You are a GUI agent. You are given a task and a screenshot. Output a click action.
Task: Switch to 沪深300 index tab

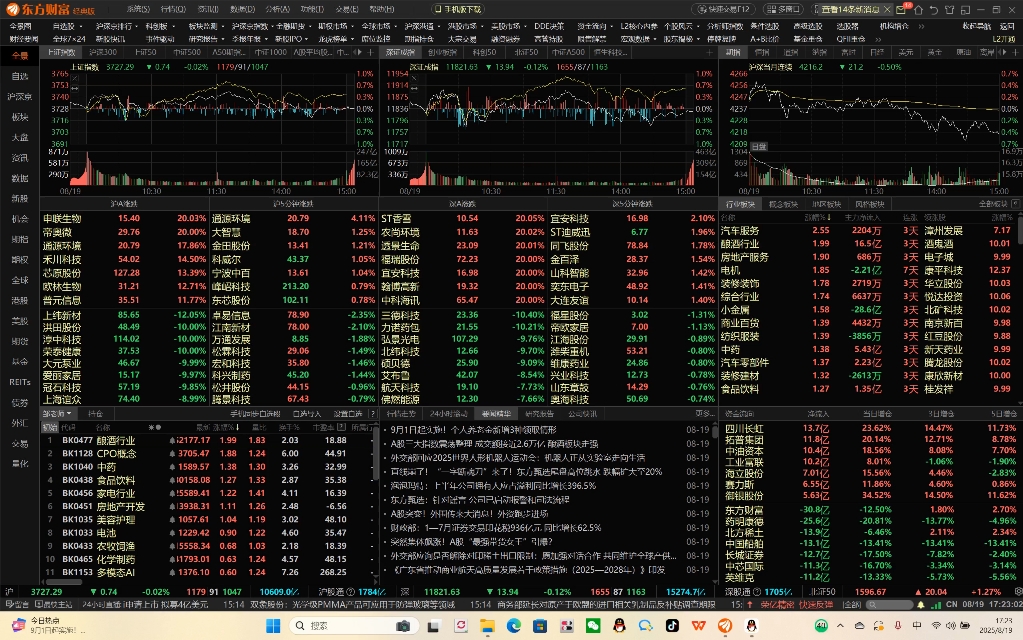click(x=103, y=52)
